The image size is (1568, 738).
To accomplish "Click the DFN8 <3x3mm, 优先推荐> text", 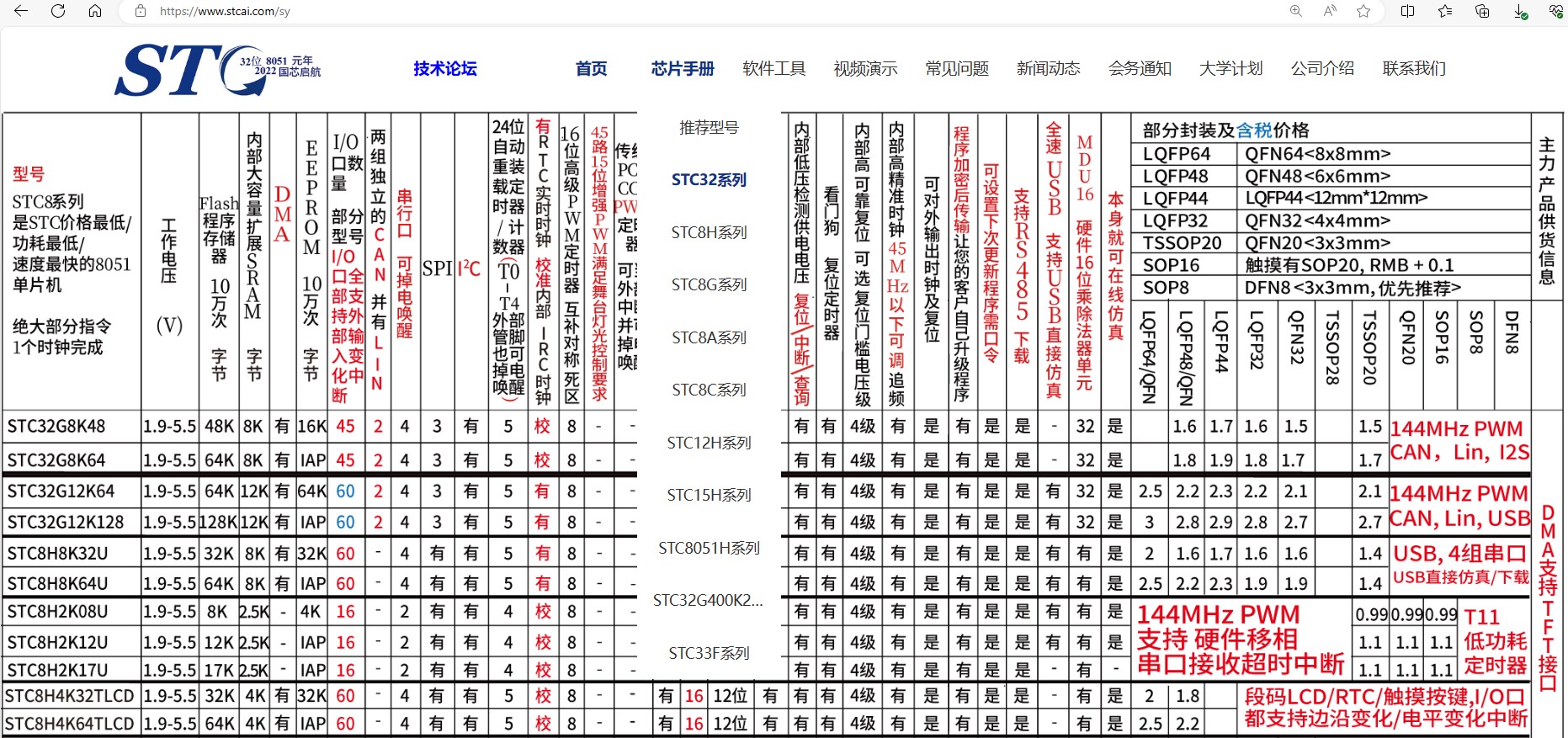I will tap(1353, 288).
